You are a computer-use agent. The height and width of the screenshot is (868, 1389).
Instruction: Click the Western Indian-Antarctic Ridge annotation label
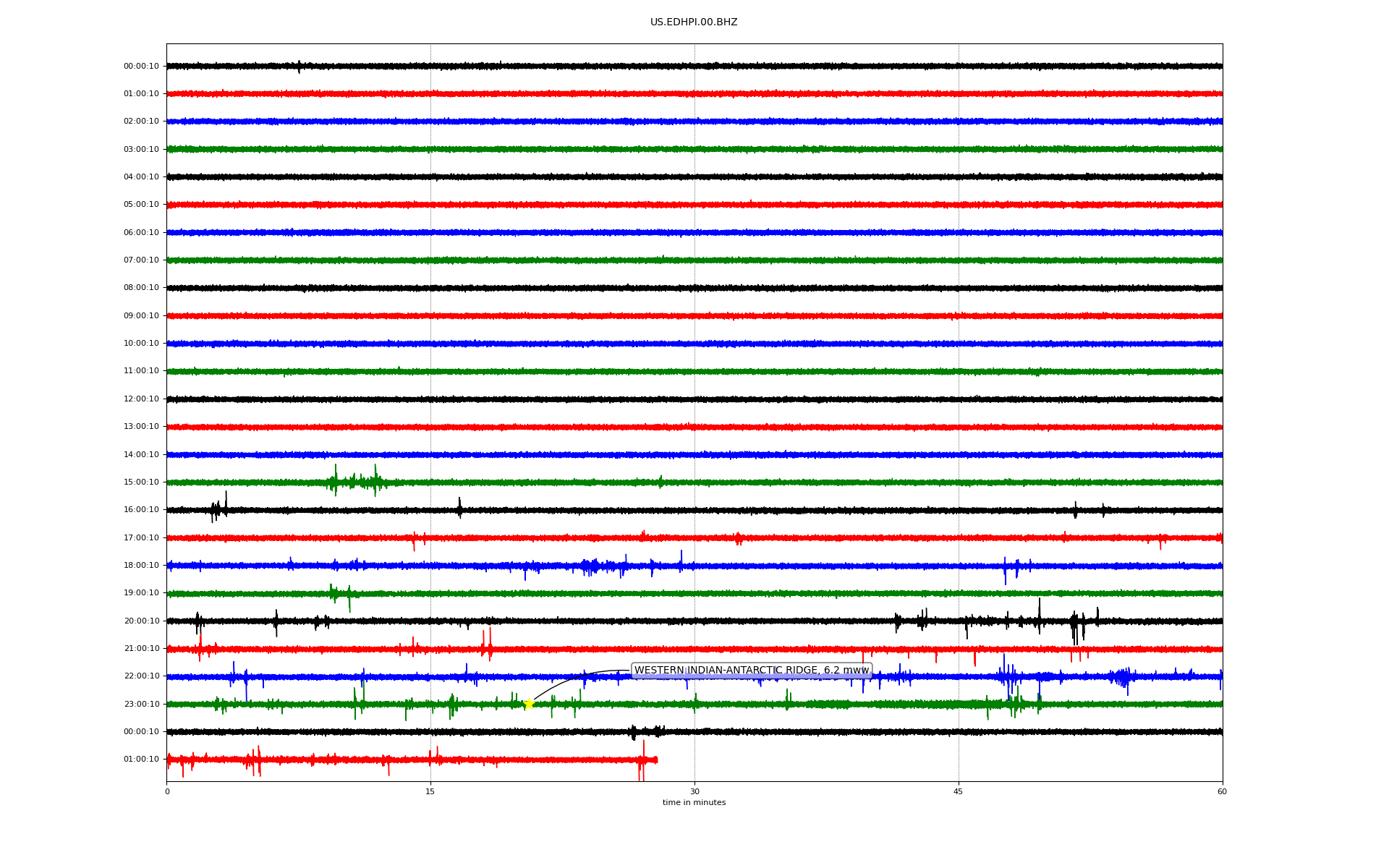coord(752,671)
